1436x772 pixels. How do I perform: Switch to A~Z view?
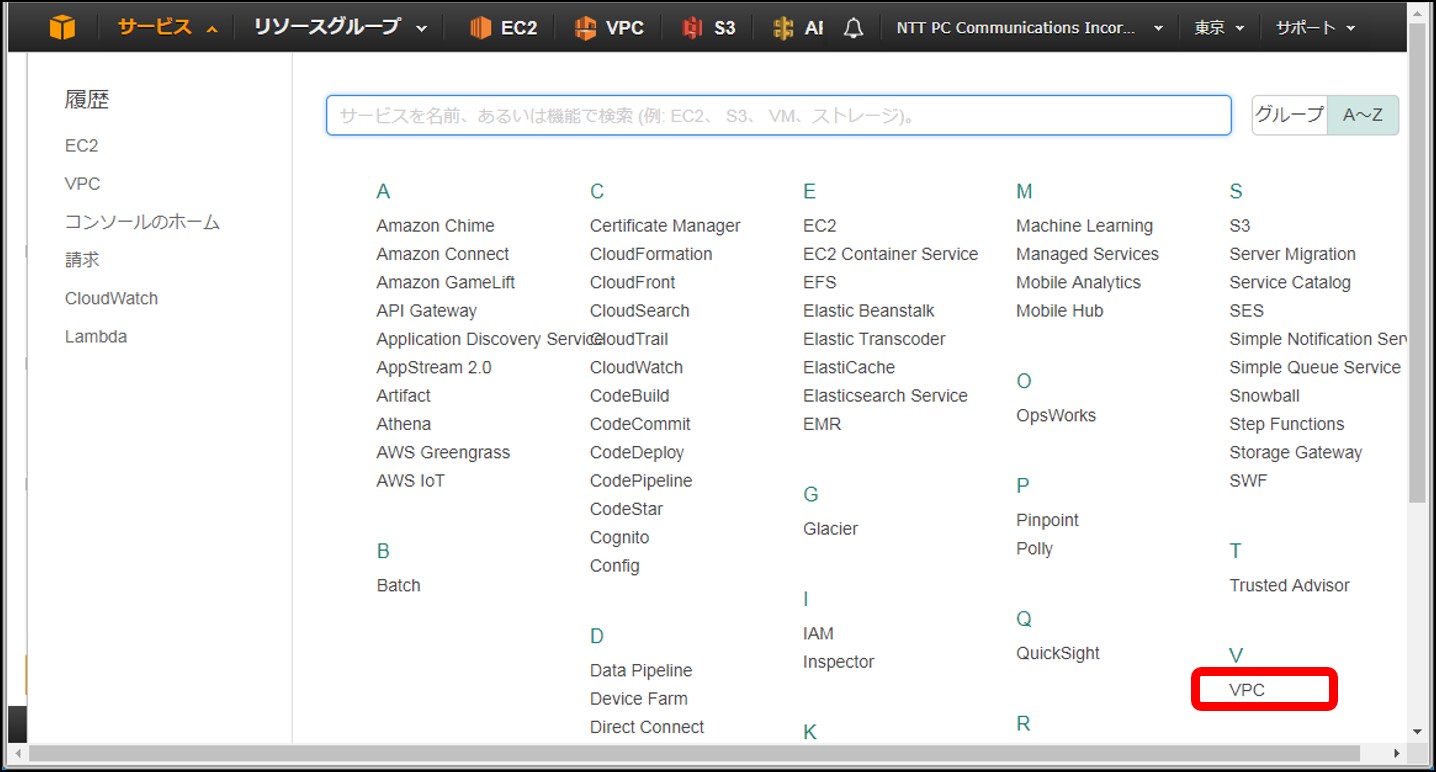click(x=1363, y=115)
